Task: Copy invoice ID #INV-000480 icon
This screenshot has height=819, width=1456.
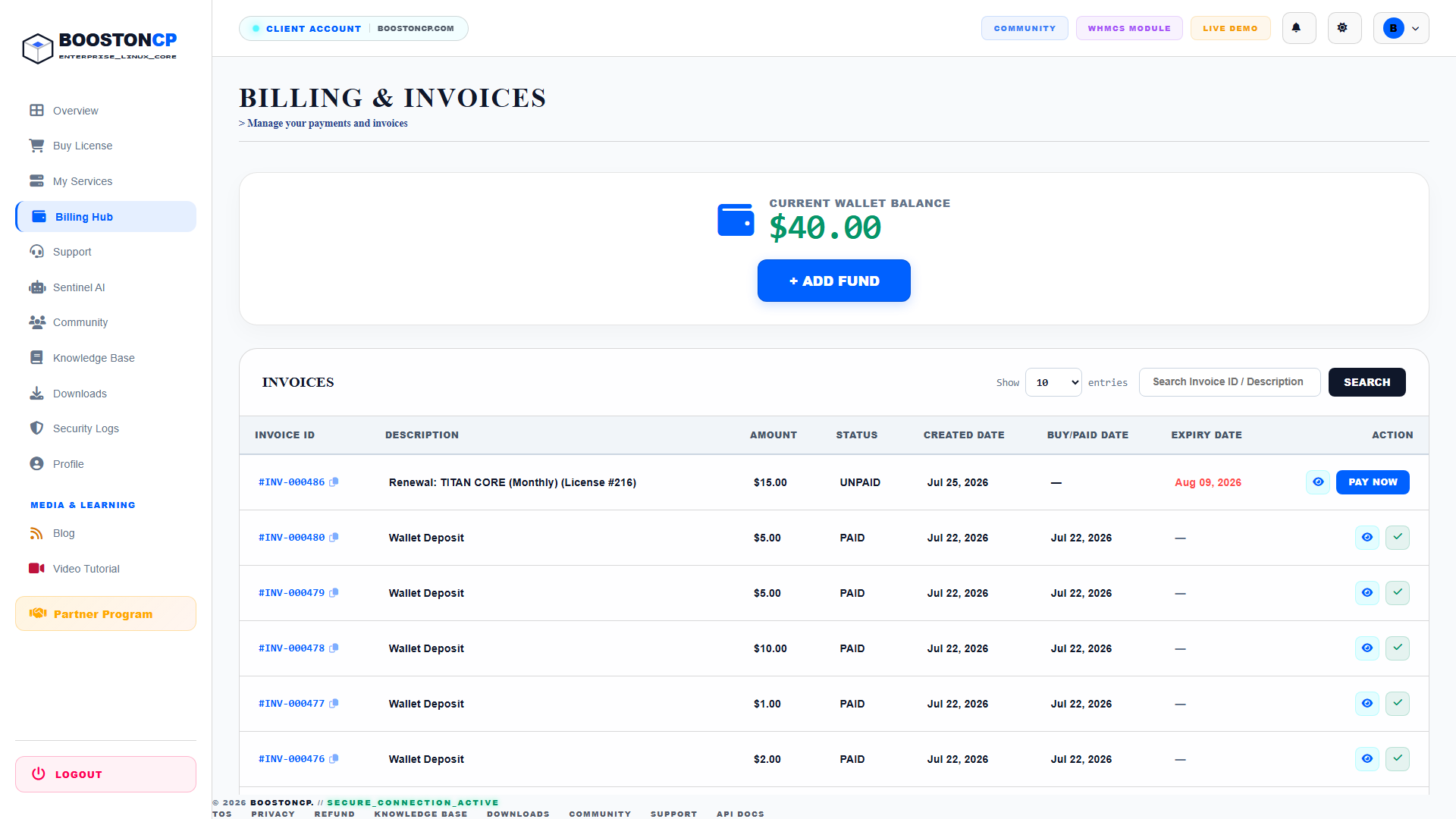Action: [x=334, y=538]
